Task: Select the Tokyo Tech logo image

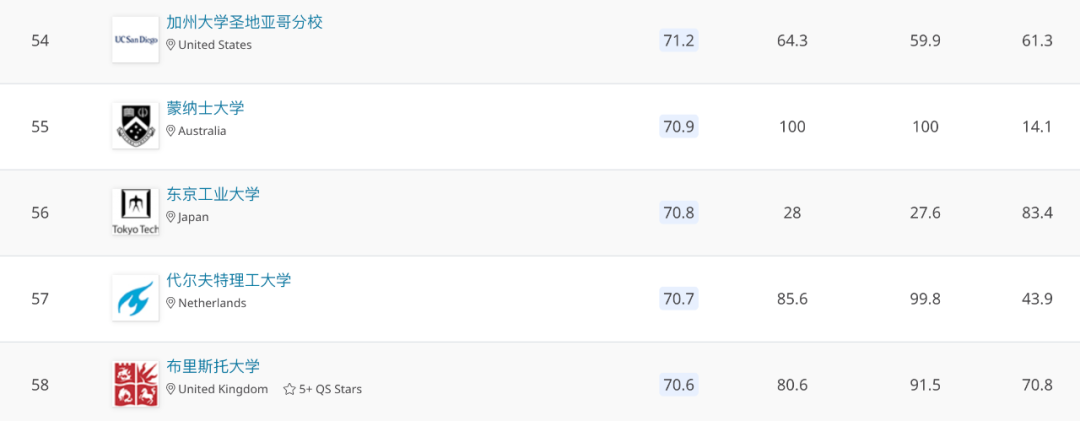Action: click(x=136, y=212)
